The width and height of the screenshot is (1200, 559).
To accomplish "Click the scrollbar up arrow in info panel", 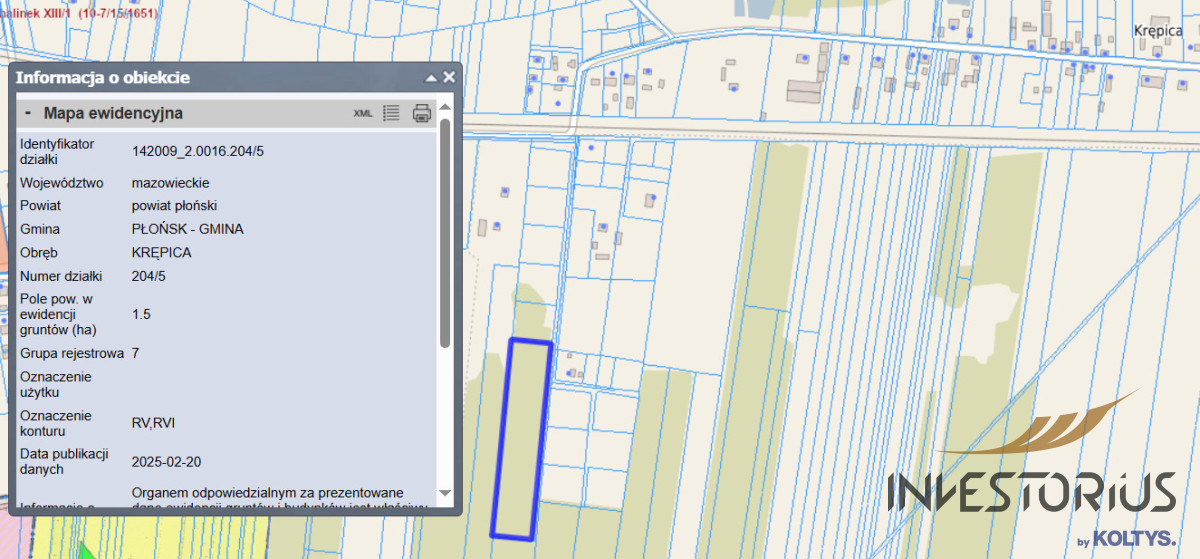I will (445, 106).
